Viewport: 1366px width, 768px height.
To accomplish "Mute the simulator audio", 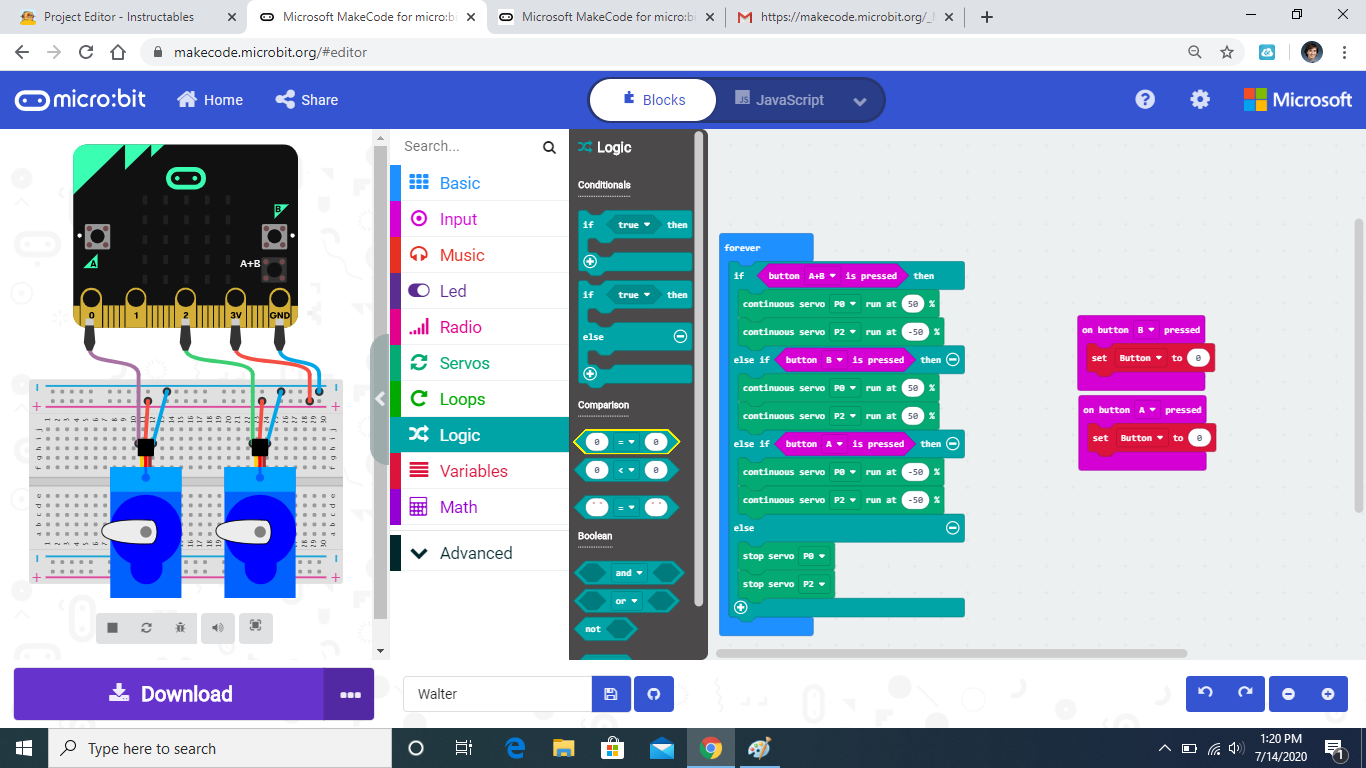I will (217, 627).
